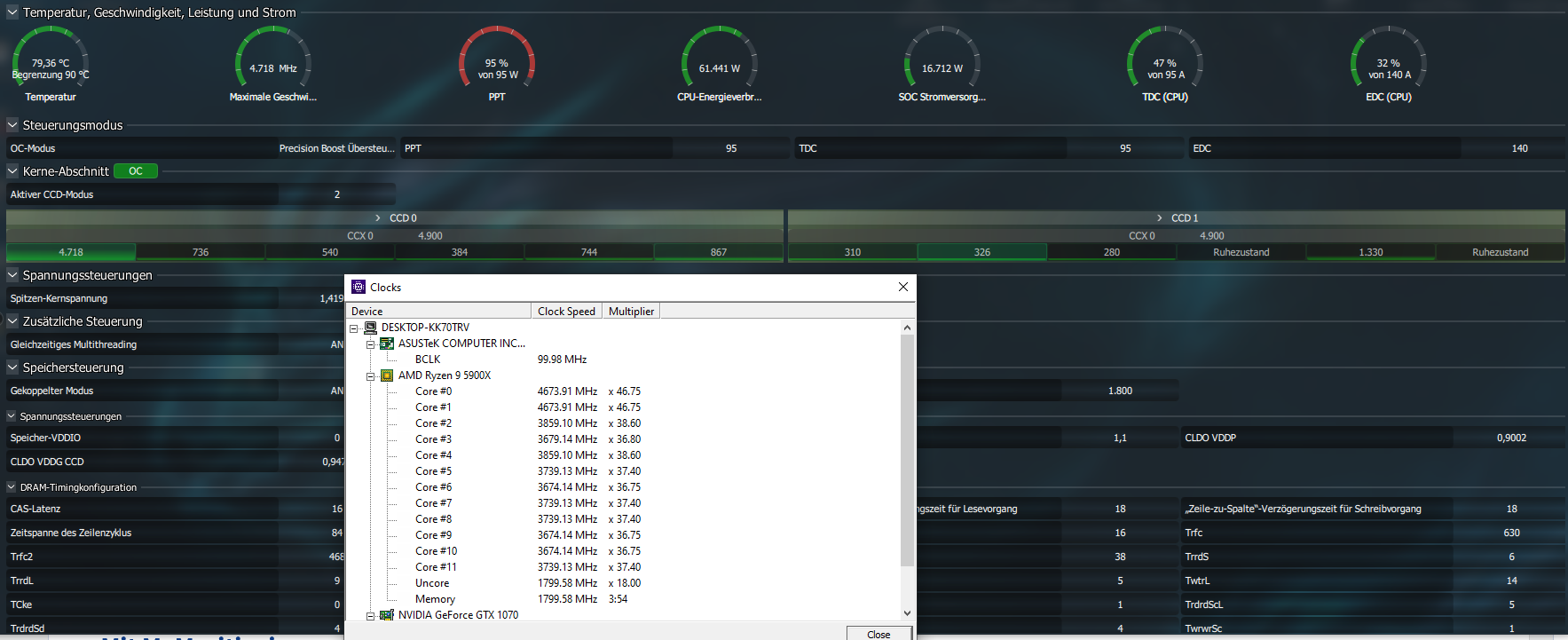1568x640 pixels.
Task: Click the Aktiver CCD-Modus value 2
Action: [x=337, y=194]
